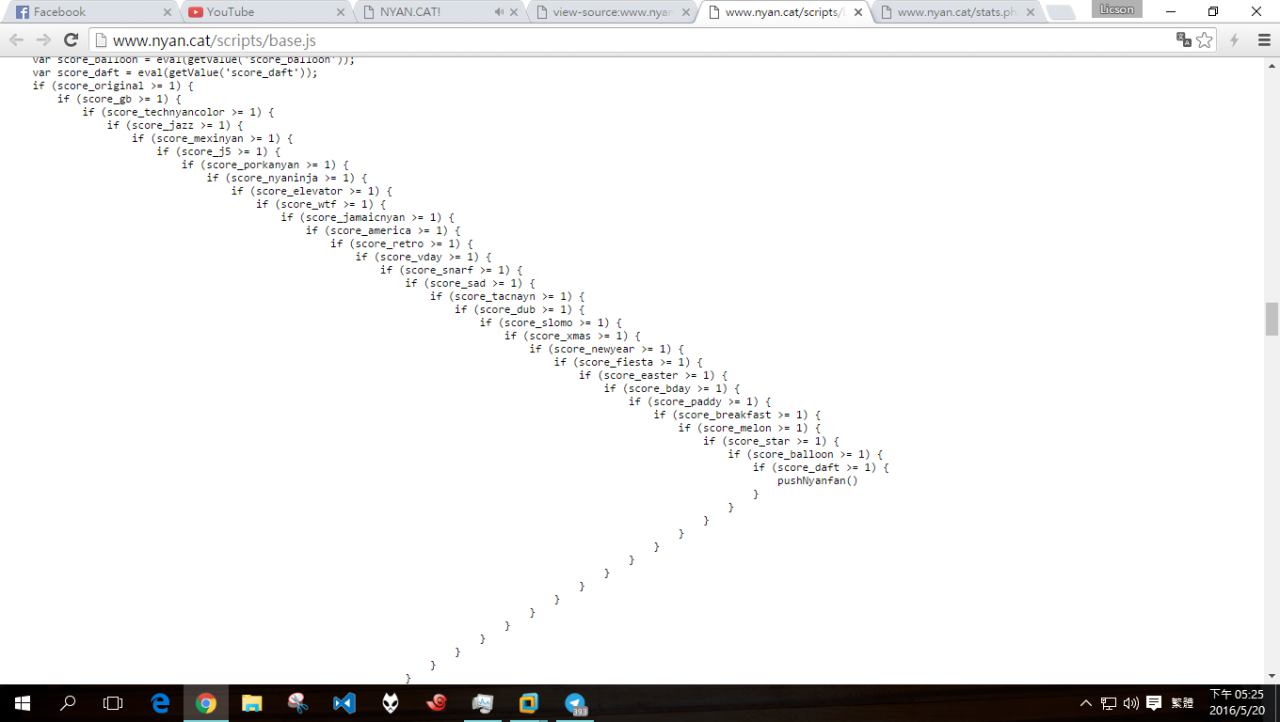Click the 'if (score_easter >= 1)' line

(653, 375)
